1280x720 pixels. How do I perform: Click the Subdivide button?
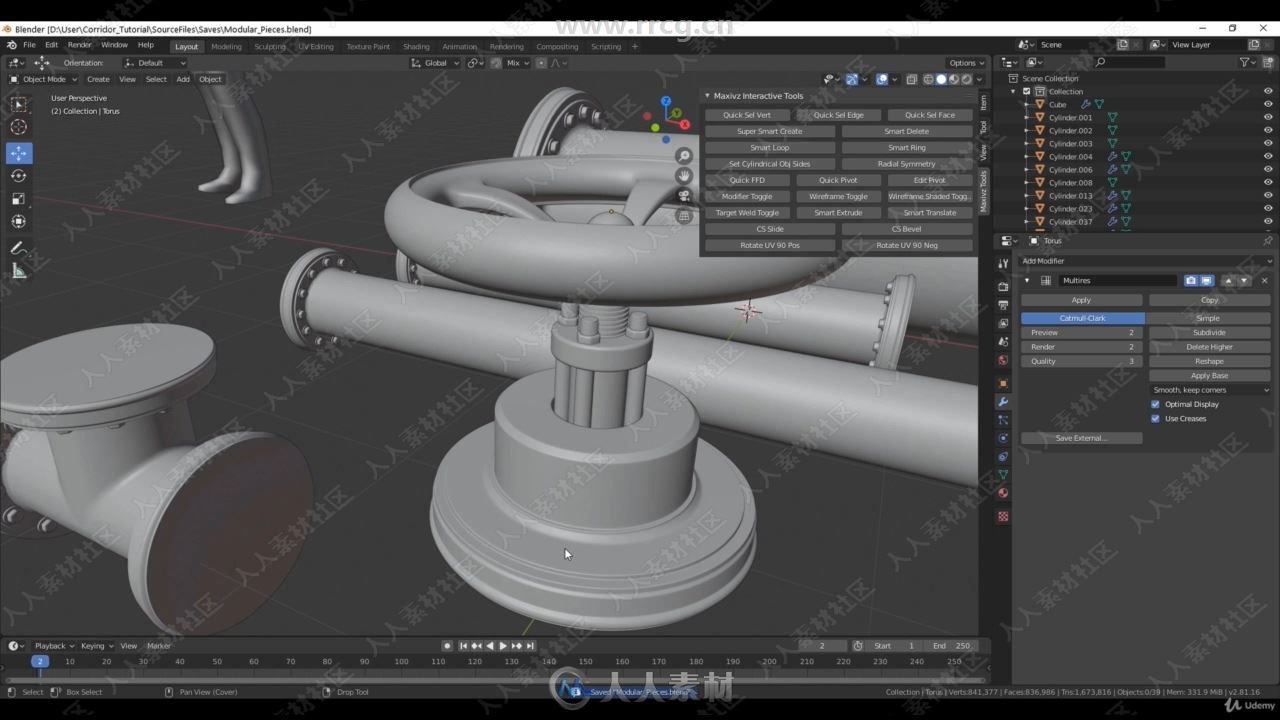[x=1209, y=333]
